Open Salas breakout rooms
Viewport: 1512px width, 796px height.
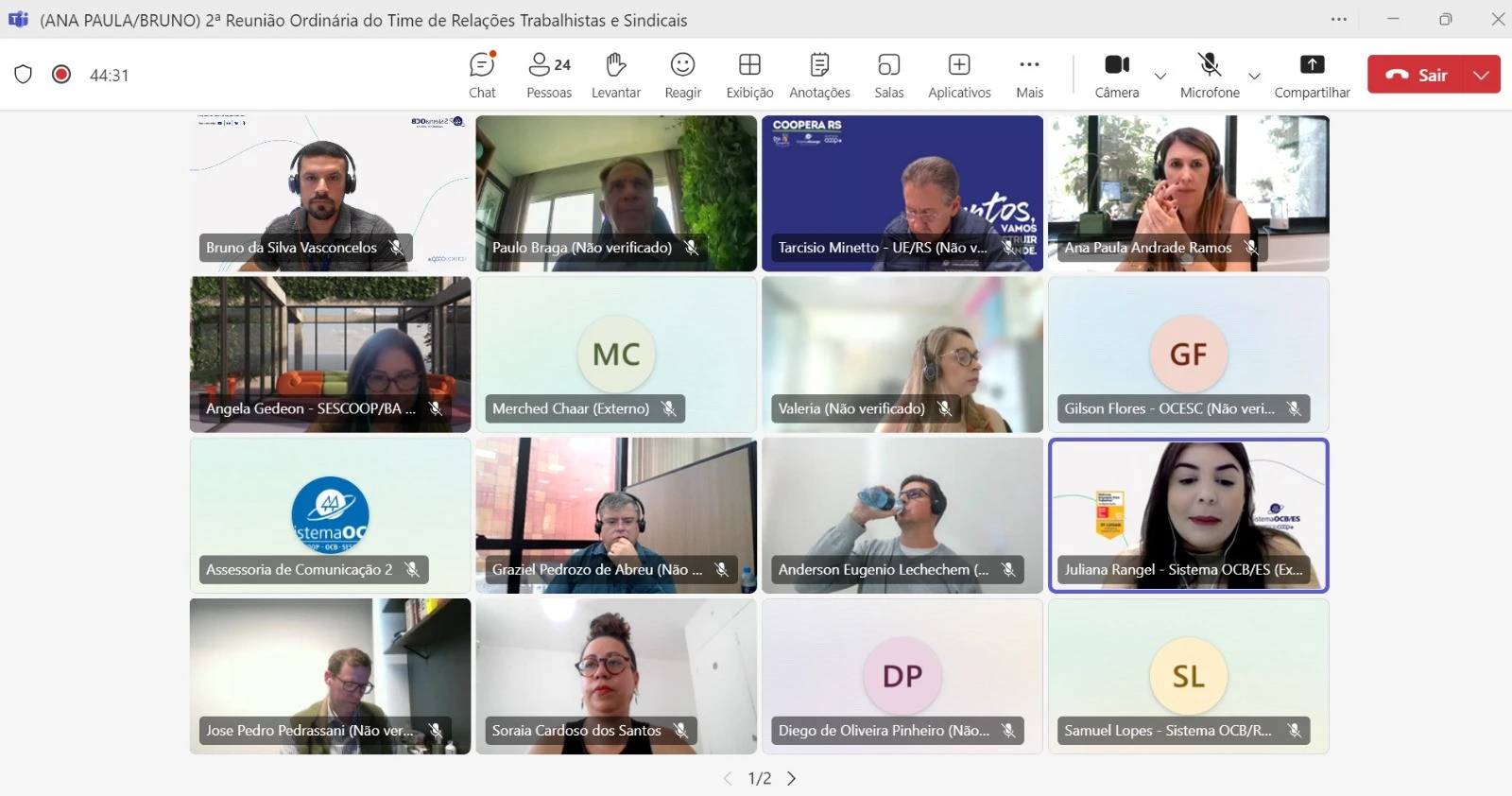pos(888,75)
